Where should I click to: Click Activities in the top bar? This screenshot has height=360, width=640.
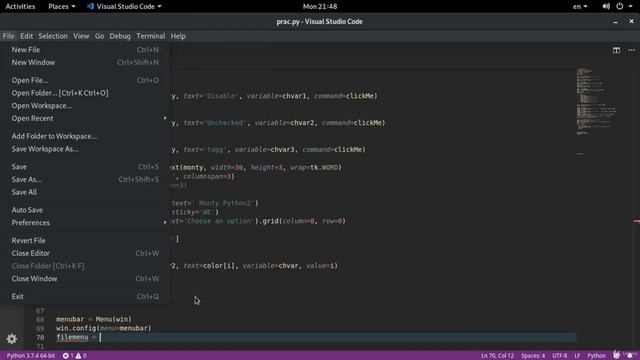(20, 7)
